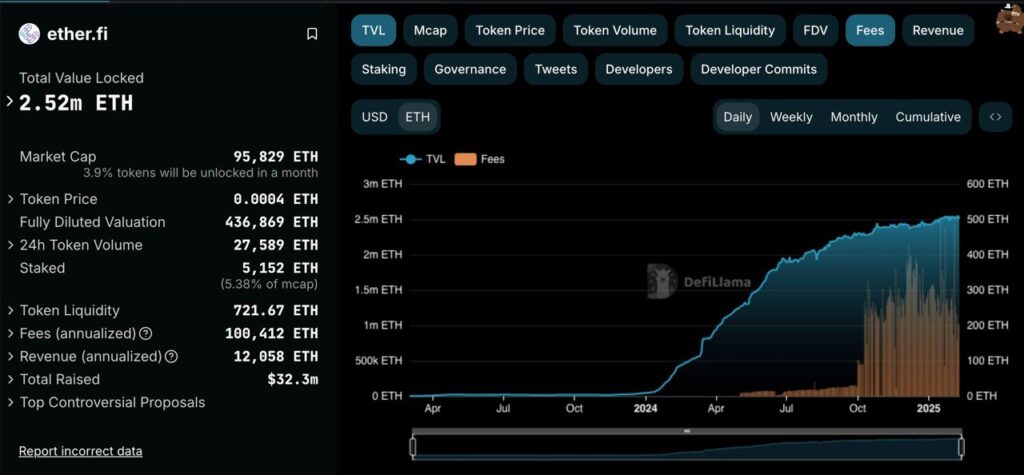Toggle the Revenue chart metric
Screen dimensions: 1024x475
938,31
